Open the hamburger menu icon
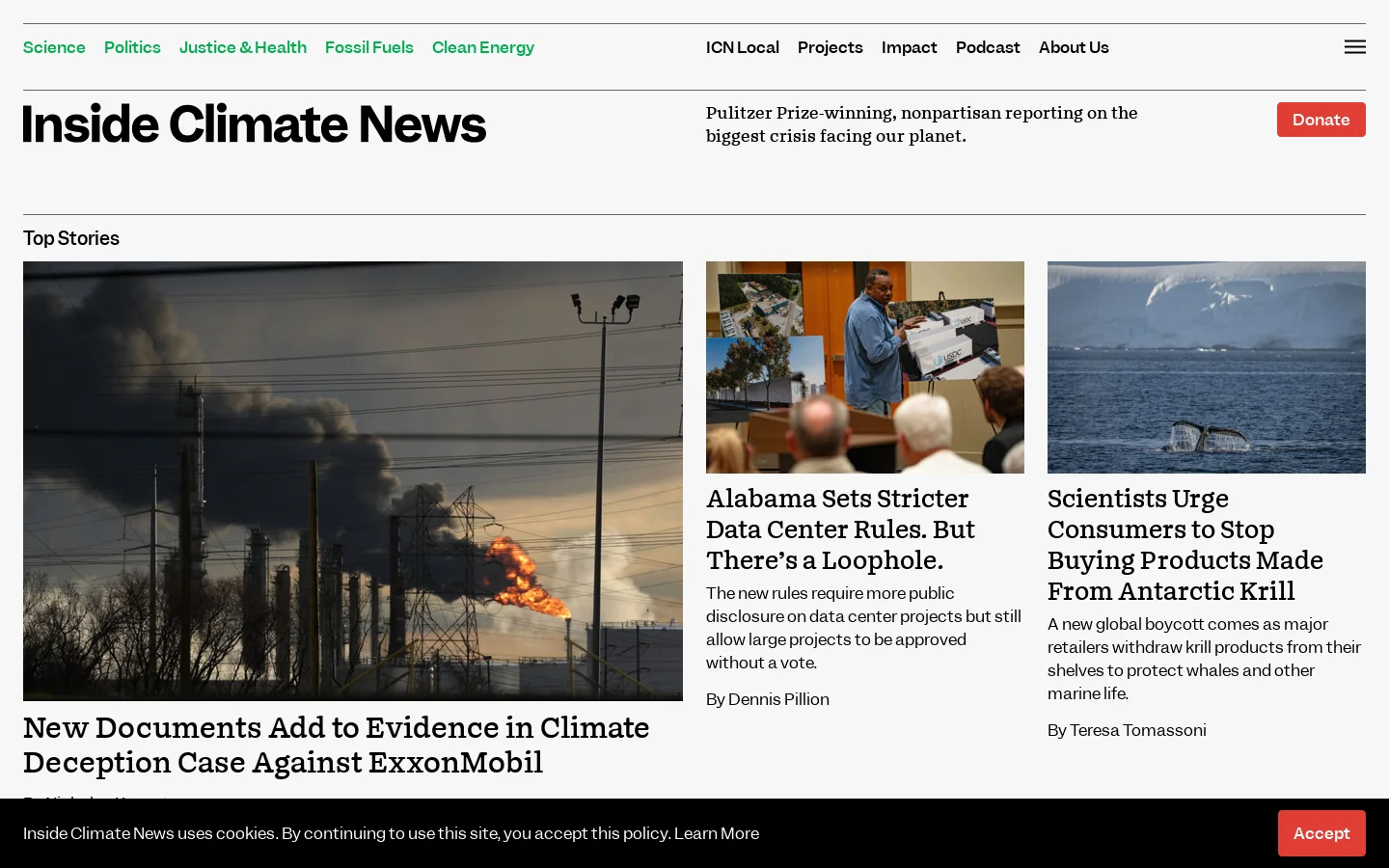This screenshot has height=868, width=1389. (1354, 47)
